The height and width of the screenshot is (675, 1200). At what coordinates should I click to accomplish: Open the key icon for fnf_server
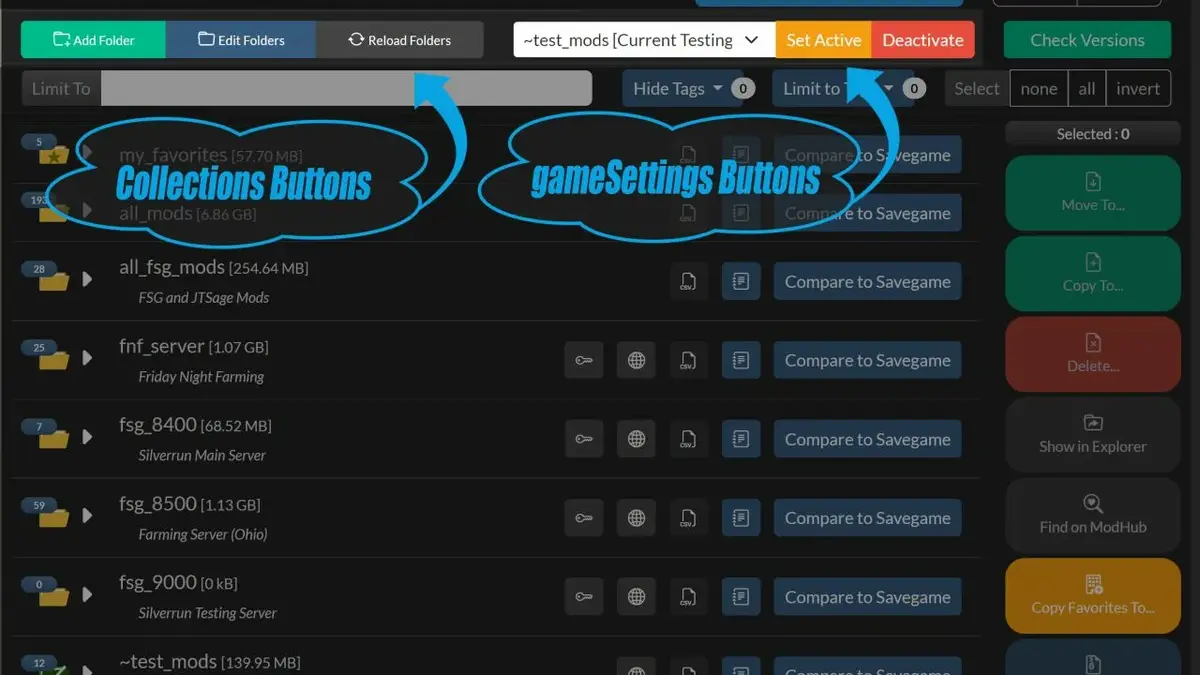[584, 359]
